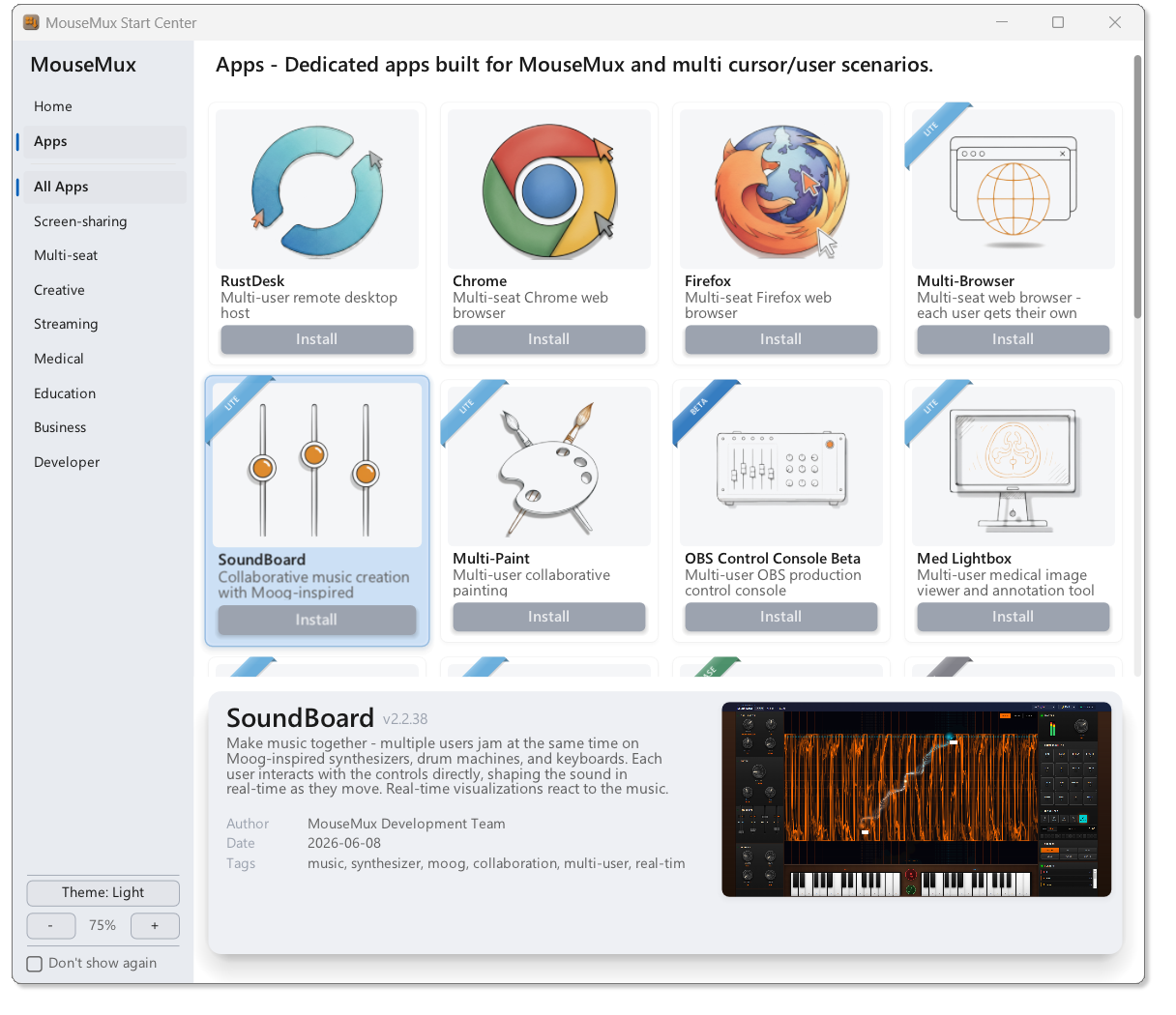This screenshot has width=1176, height=1015.
Task: Toggle the Theme: Light button
Action: (x=103, y=892)
